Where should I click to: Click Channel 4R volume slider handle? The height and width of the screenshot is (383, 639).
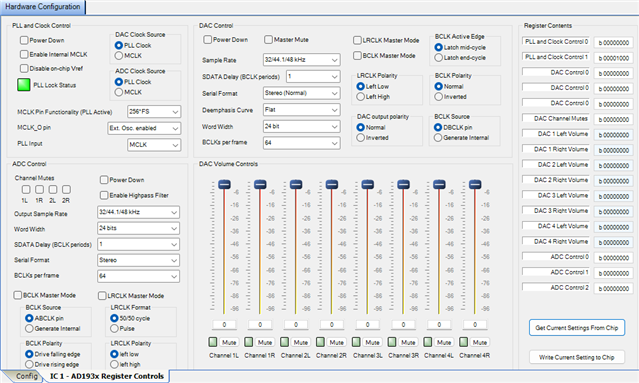tap(475, 184)
